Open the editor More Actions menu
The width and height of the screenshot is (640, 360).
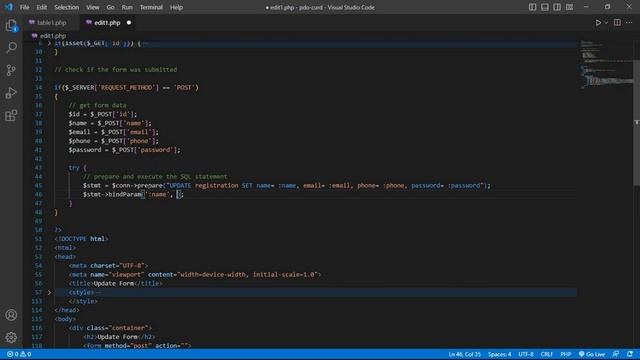(629, 23)
